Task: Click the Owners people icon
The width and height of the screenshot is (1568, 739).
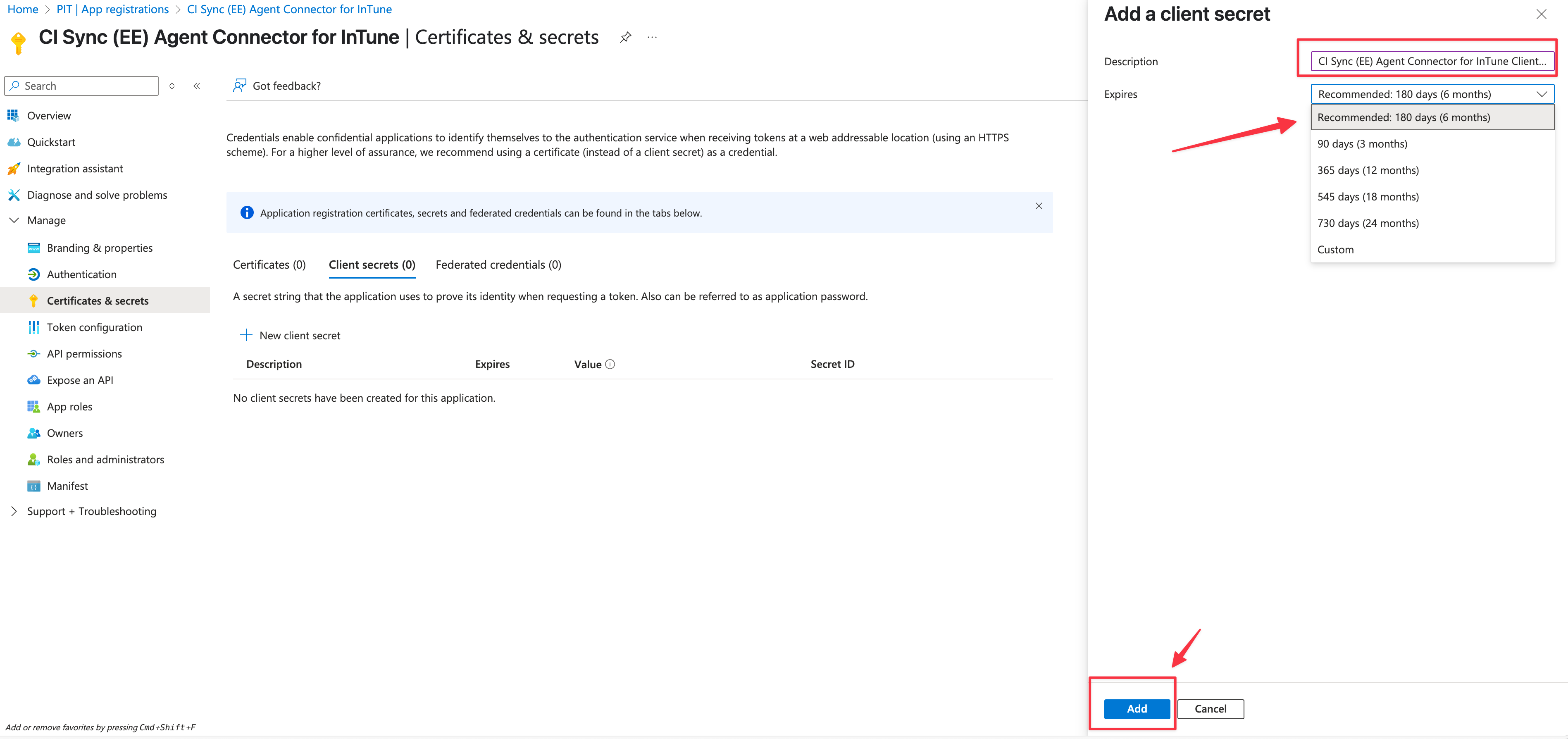Action: [x=33, y=433]
